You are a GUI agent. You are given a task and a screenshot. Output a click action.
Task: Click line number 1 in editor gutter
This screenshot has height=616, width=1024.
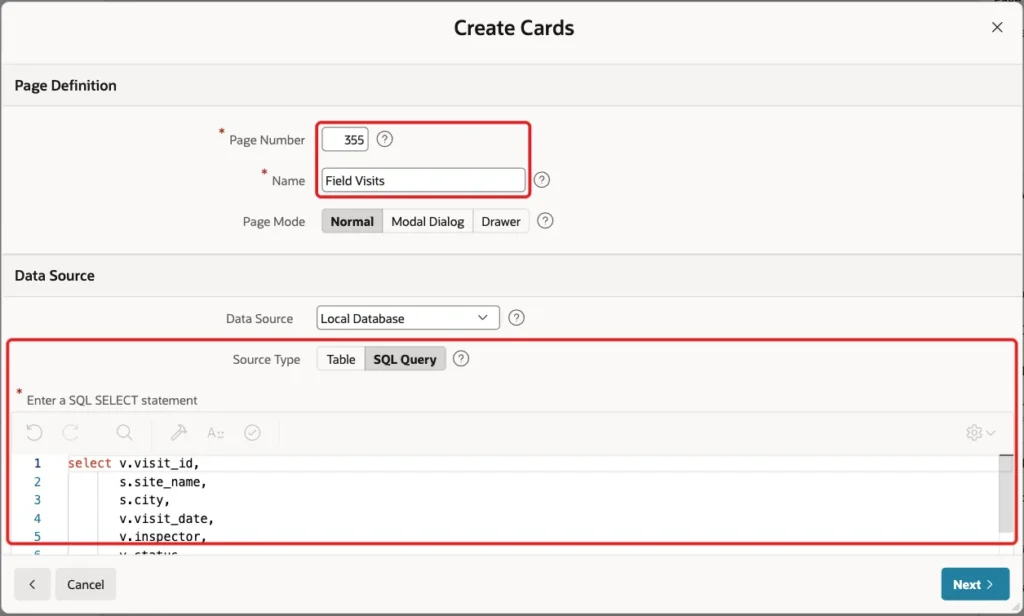coord(37,463)
